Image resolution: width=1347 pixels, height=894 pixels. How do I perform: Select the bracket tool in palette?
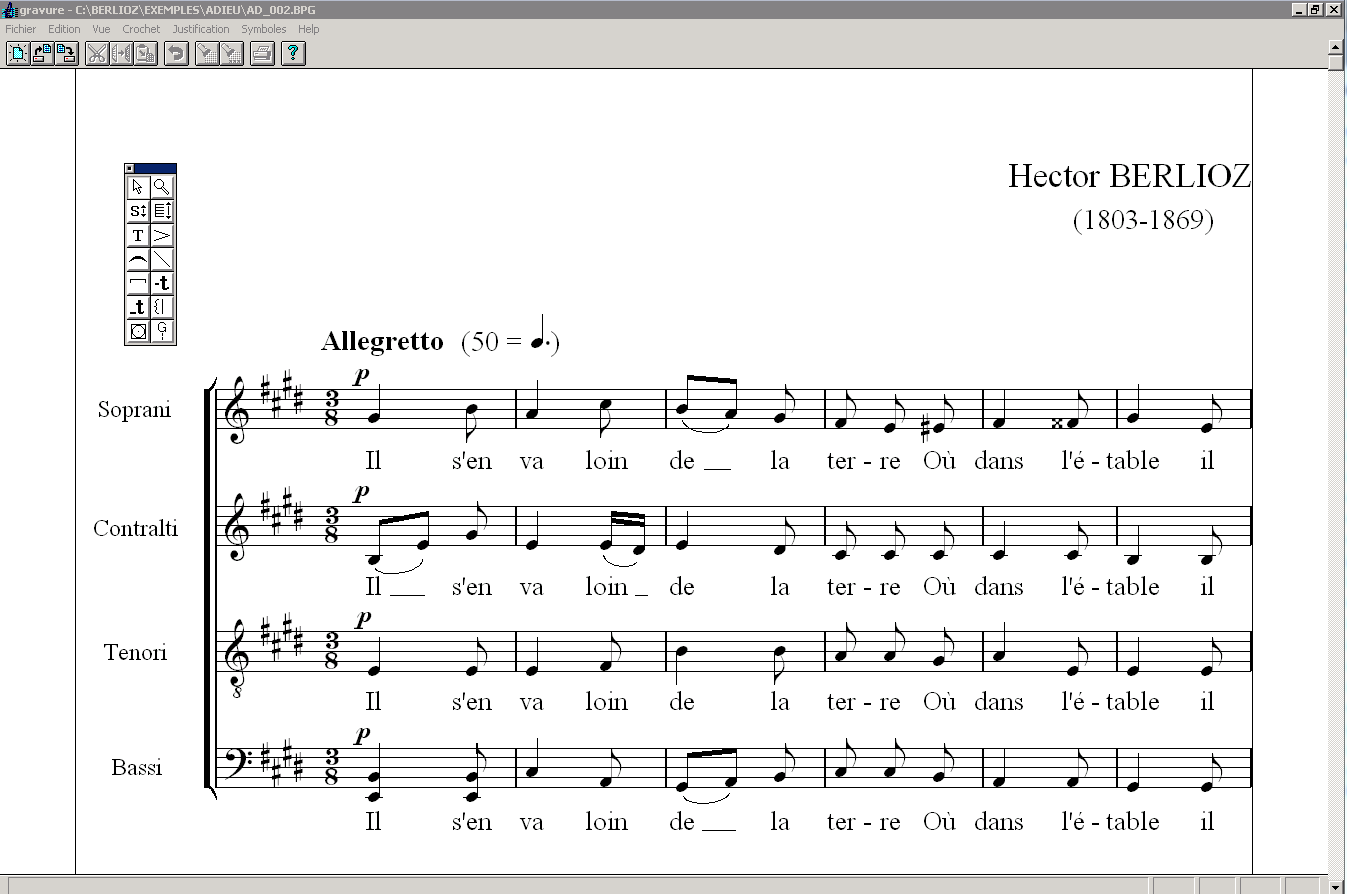[x=138, y=283]
